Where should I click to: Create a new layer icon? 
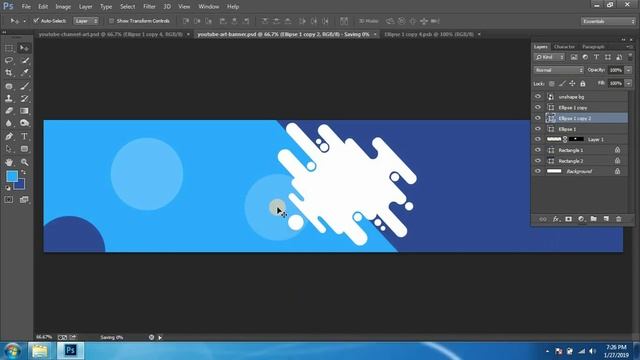[606, 219]
